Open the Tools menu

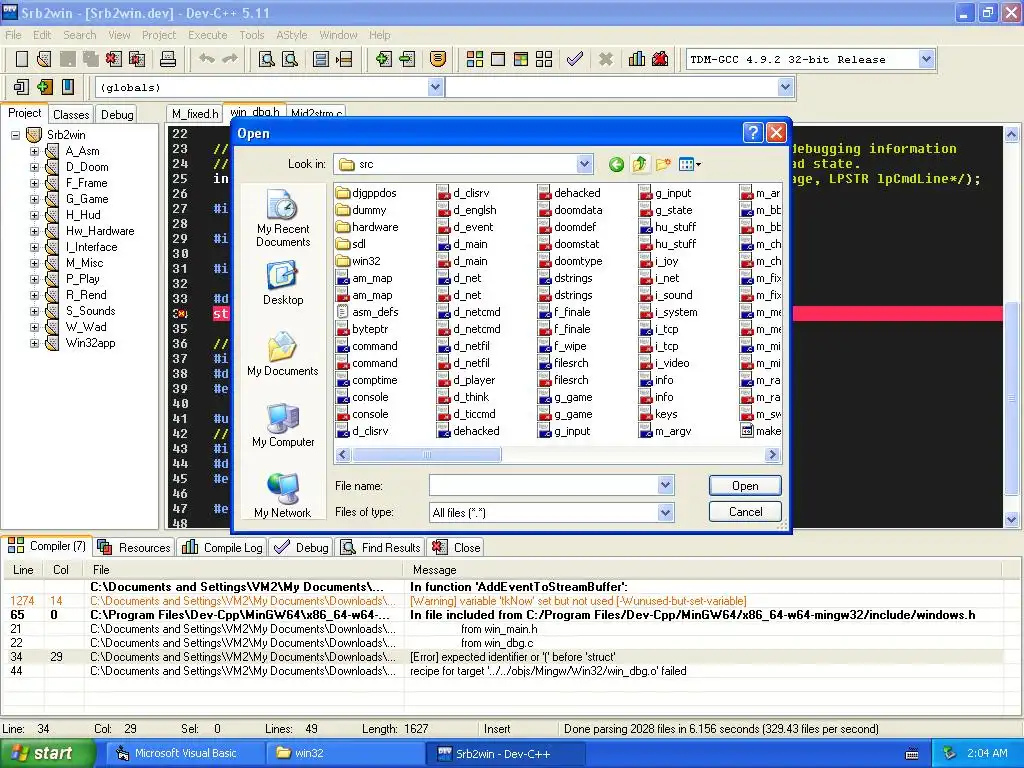[x=251, y=35]
